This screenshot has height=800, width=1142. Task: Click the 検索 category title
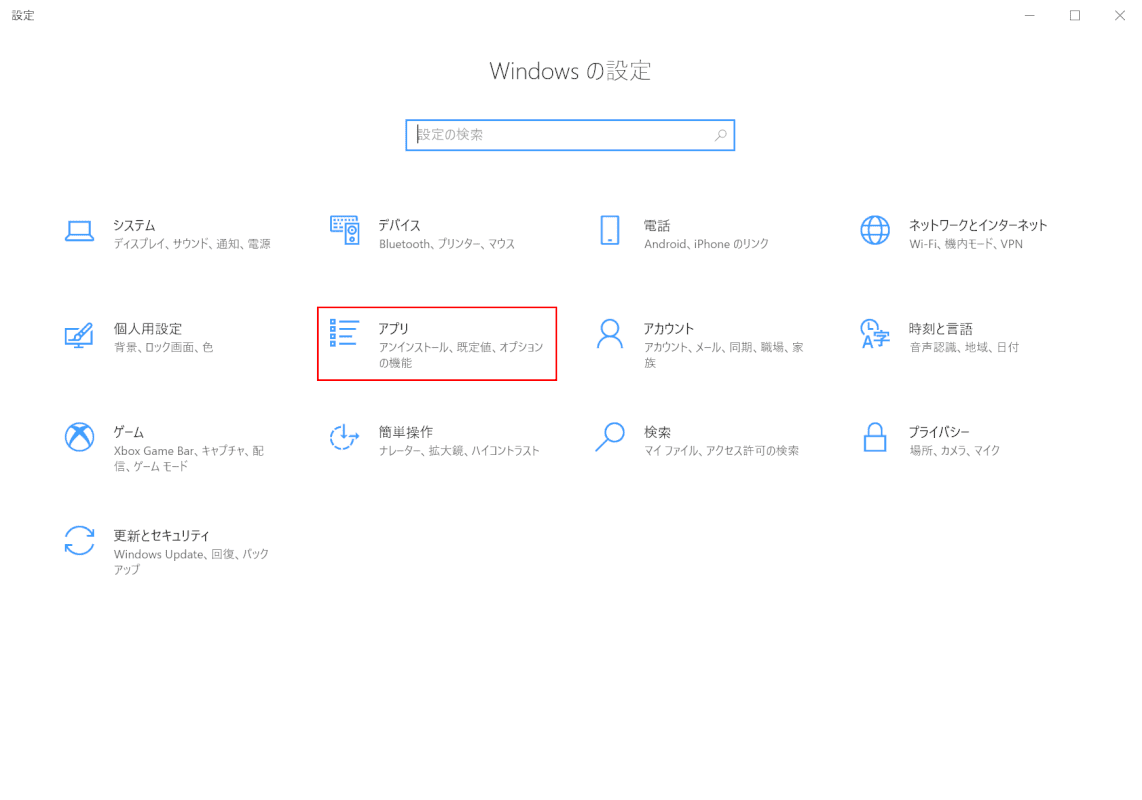[657, 432]
